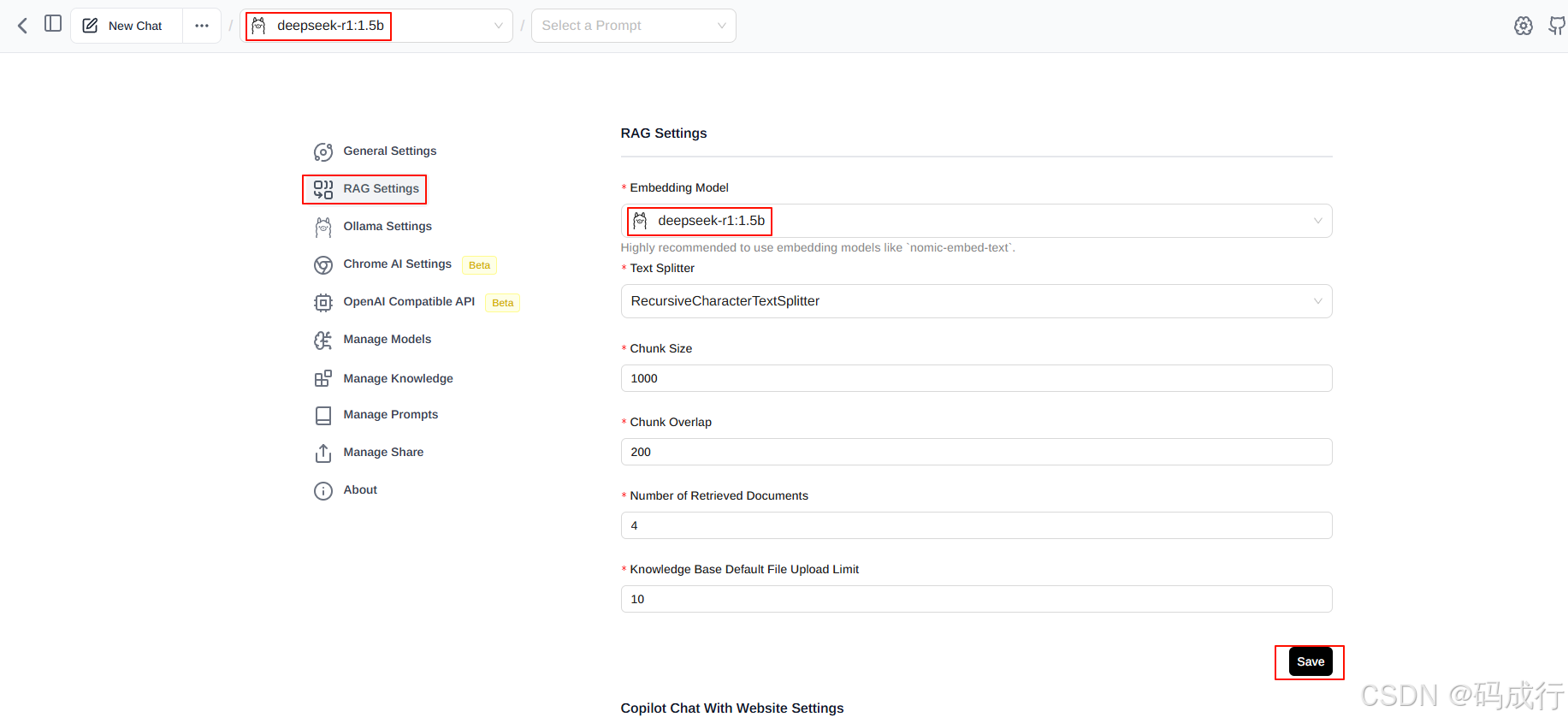1568x723 pixels.
Task: Click the Knowledge Base File Upload Limit field
Action: [x=976, y=599]
